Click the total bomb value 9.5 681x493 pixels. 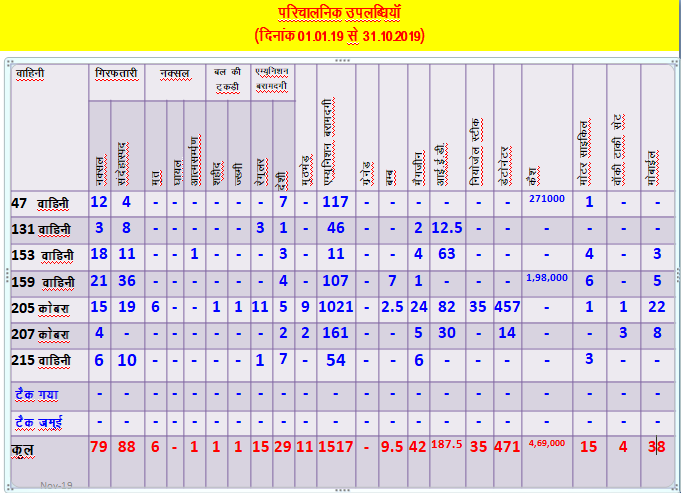(x=393, y=447)
